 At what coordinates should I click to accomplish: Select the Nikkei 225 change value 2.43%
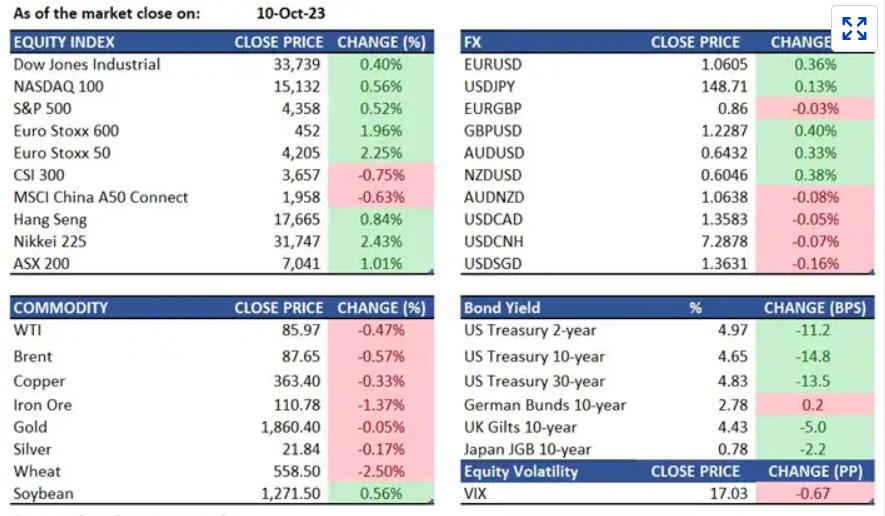coord(382,242)
